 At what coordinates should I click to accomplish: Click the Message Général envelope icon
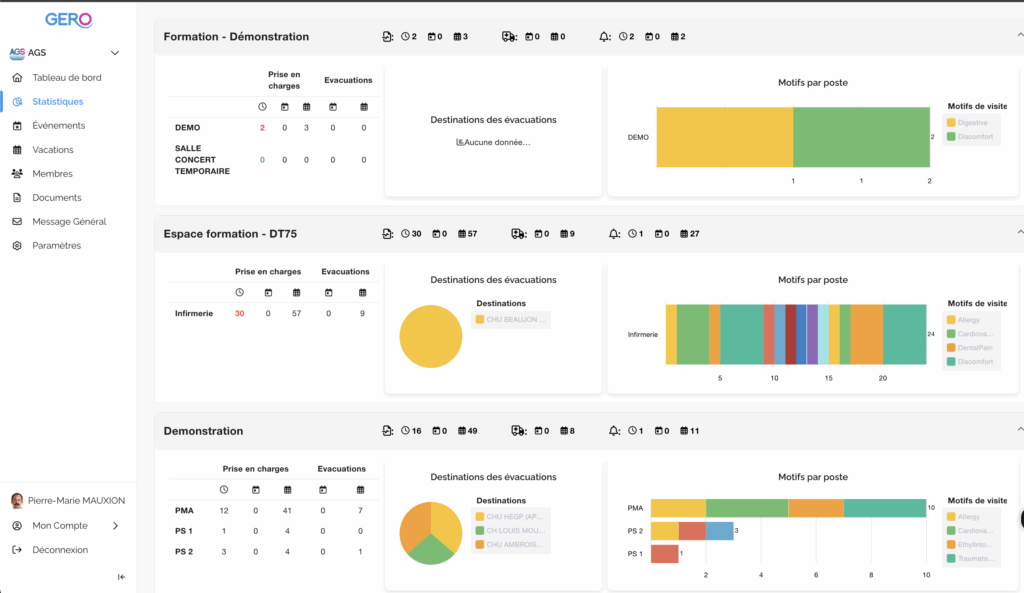coord(17,222)
